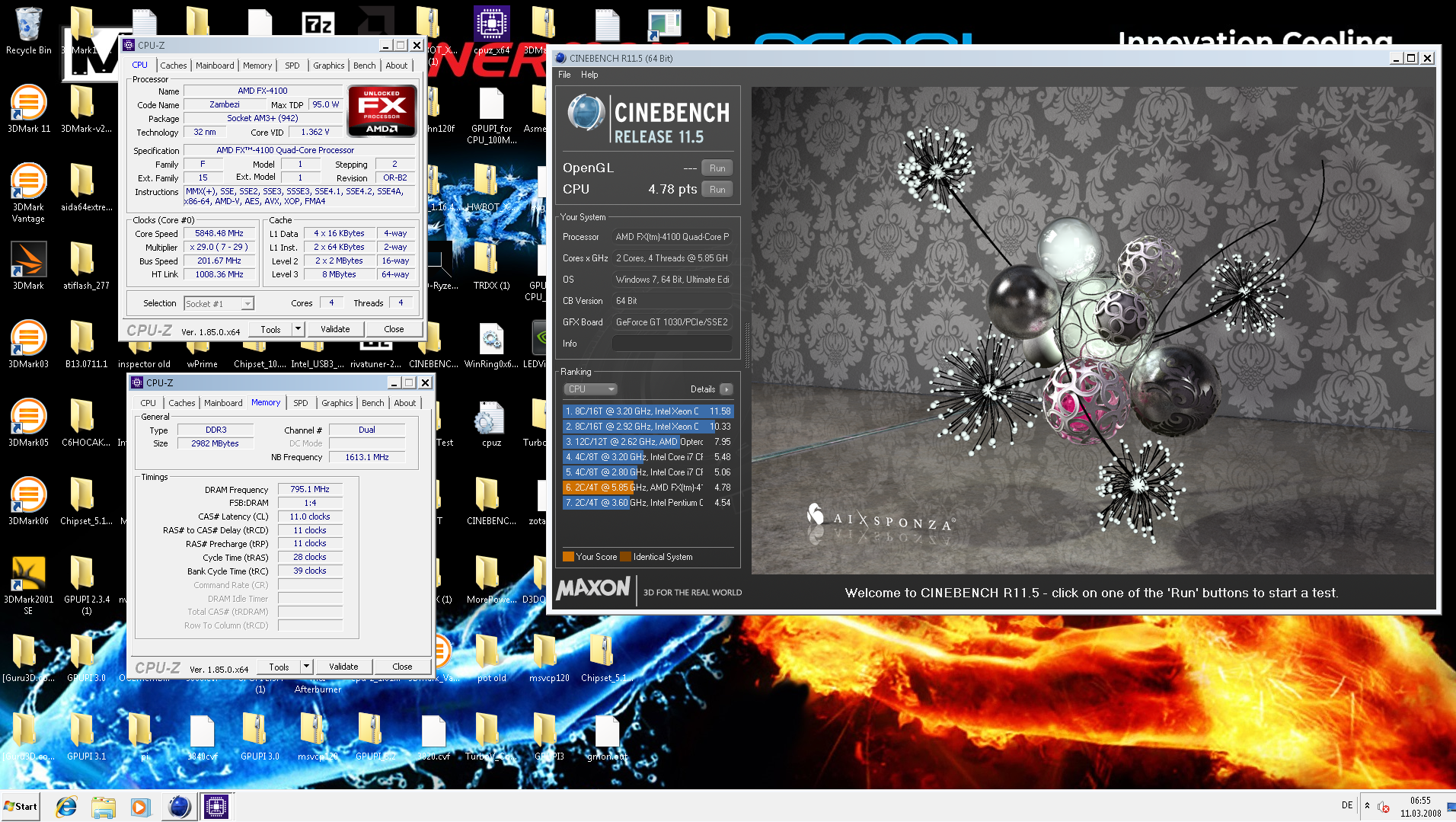Open Bench tab in CPU-Z memory window
The image size is (1456, 822).
click(373, 403)
